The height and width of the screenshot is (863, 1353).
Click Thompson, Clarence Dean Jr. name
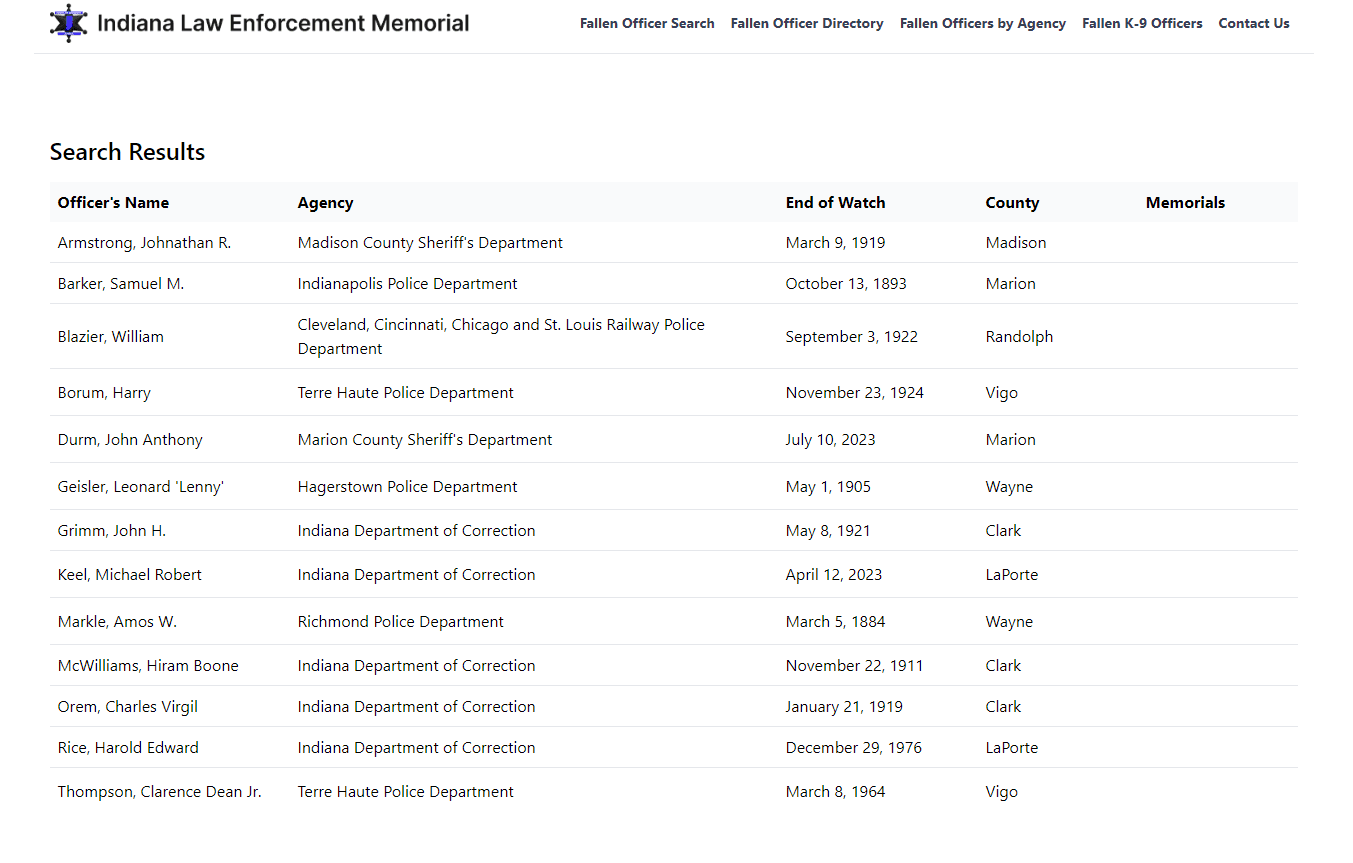160,792
